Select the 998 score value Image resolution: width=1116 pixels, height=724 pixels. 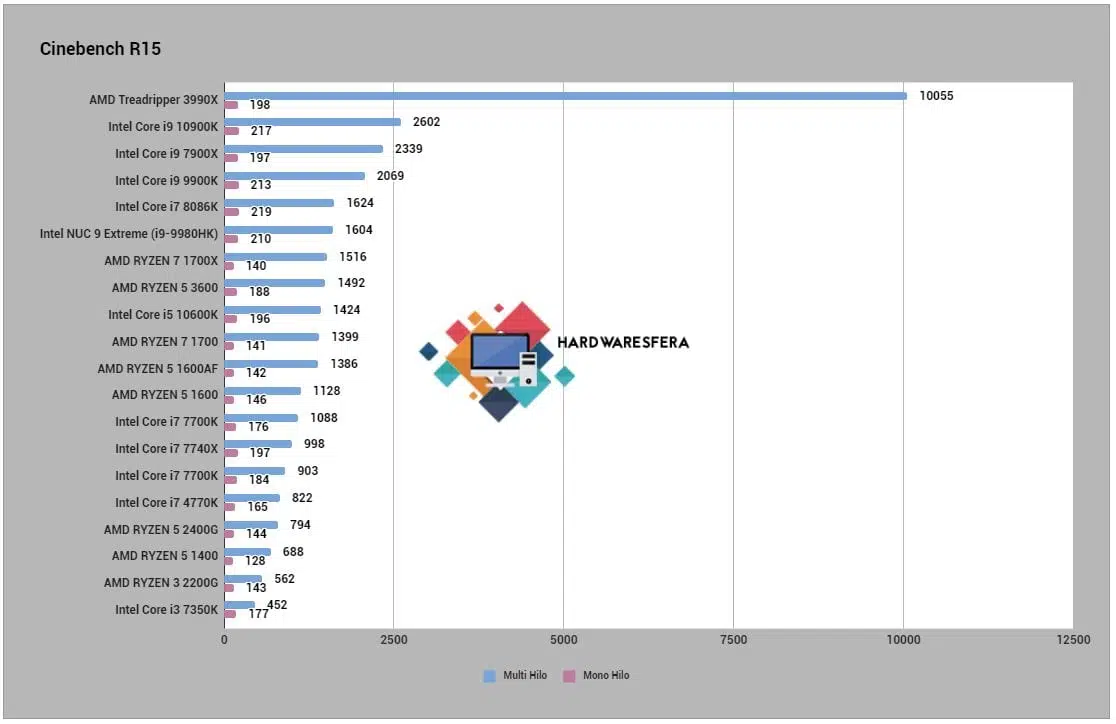(x=314, y=444)
